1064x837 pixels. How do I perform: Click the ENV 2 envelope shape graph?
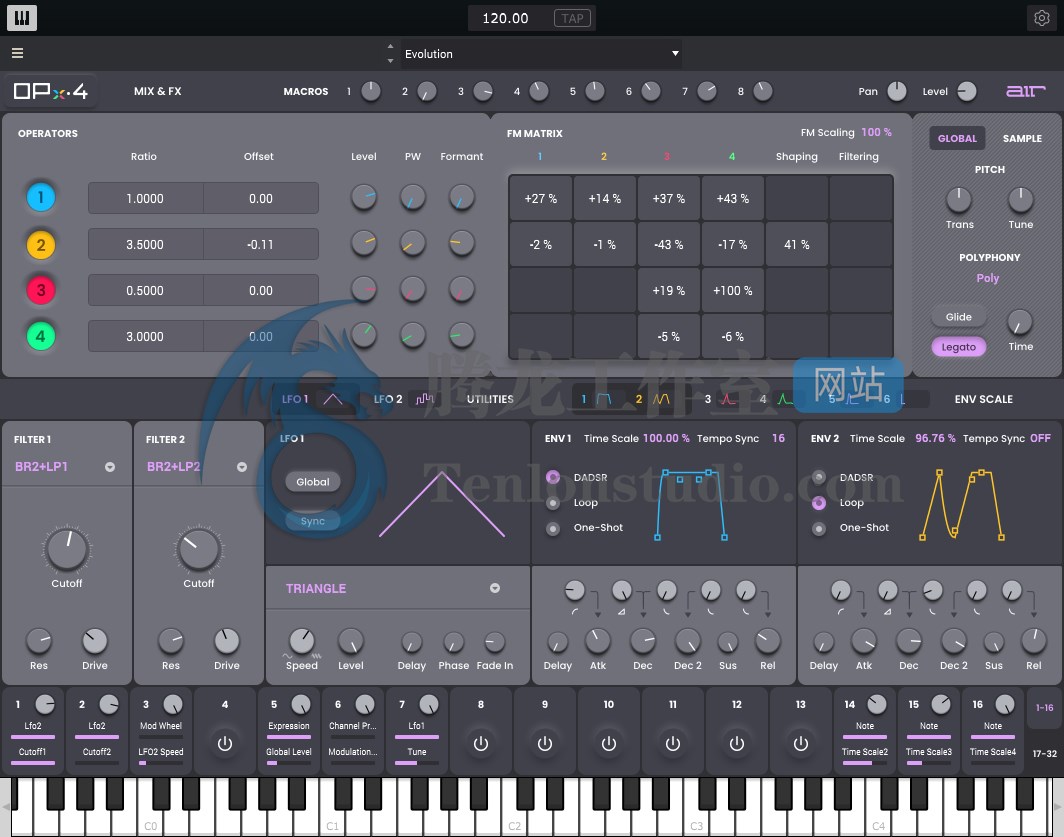[962, 504]
